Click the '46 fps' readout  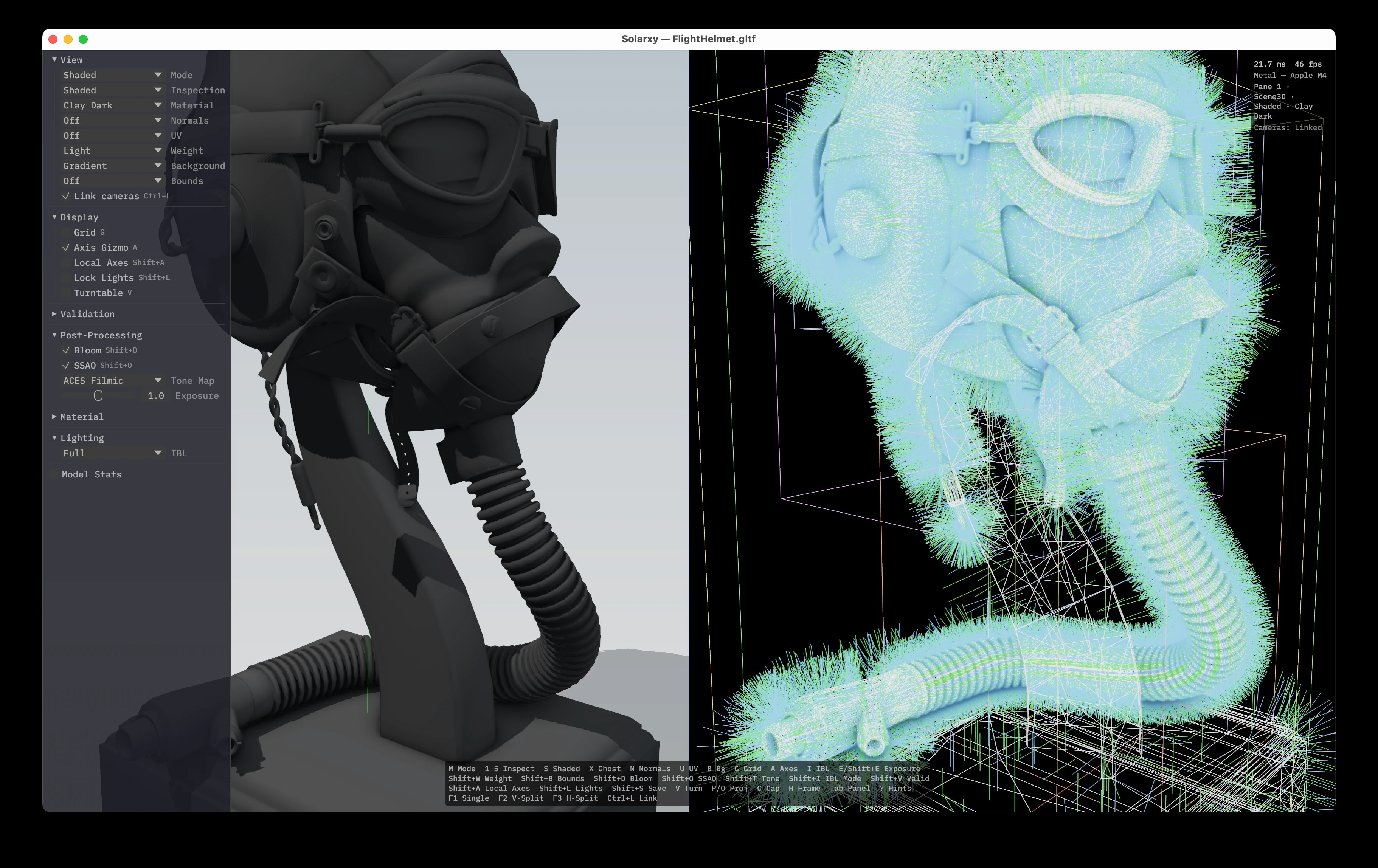coord(1308,64)
